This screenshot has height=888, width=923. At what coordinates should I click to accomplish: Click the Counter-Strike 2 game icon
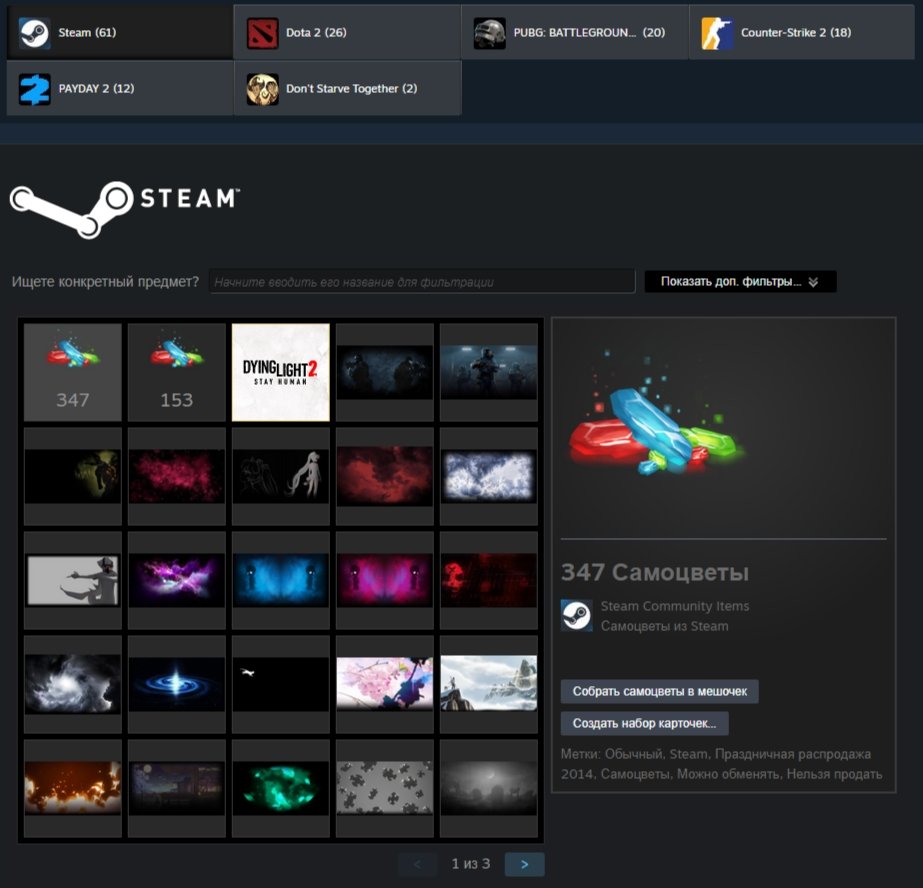pyautogui.click(x=717, y=33)
